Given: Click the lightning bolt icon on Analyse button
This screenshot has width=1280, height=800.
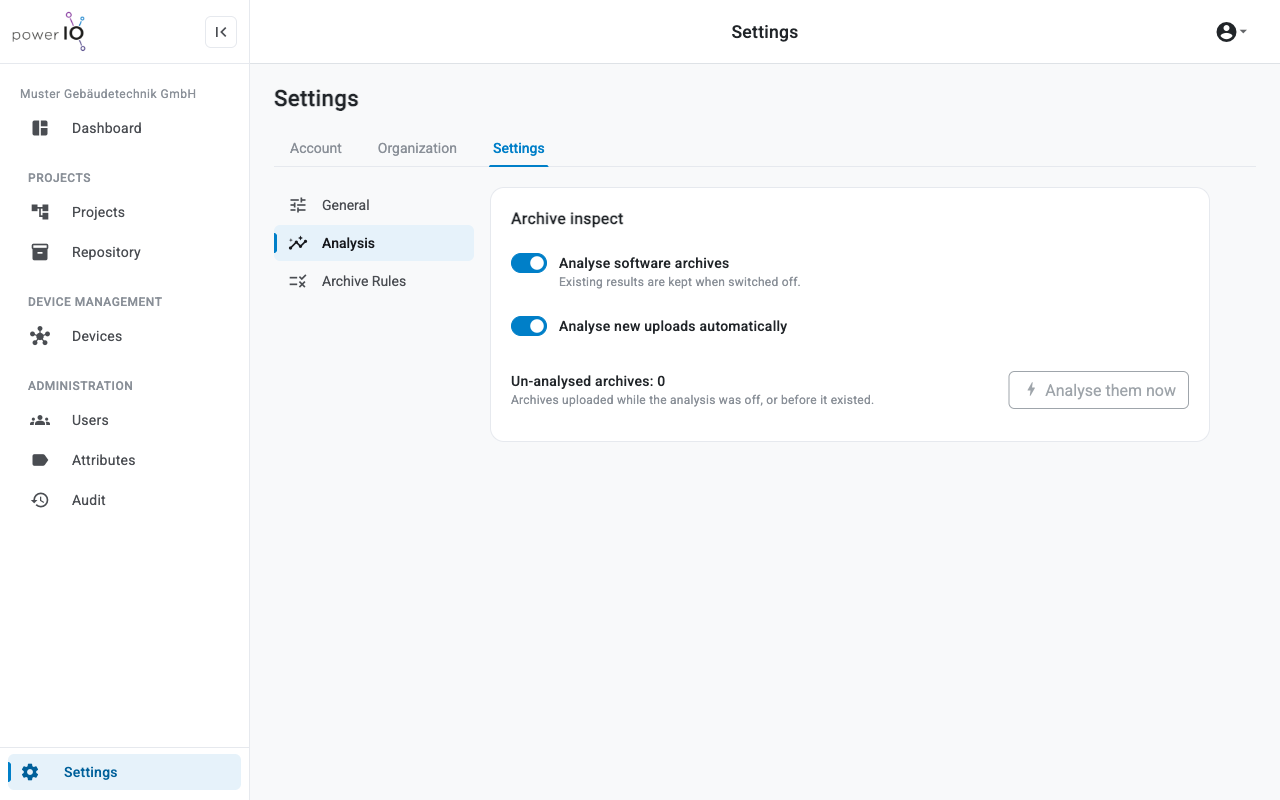Looking at the screenshot, I should click(x=1031, y=390).
